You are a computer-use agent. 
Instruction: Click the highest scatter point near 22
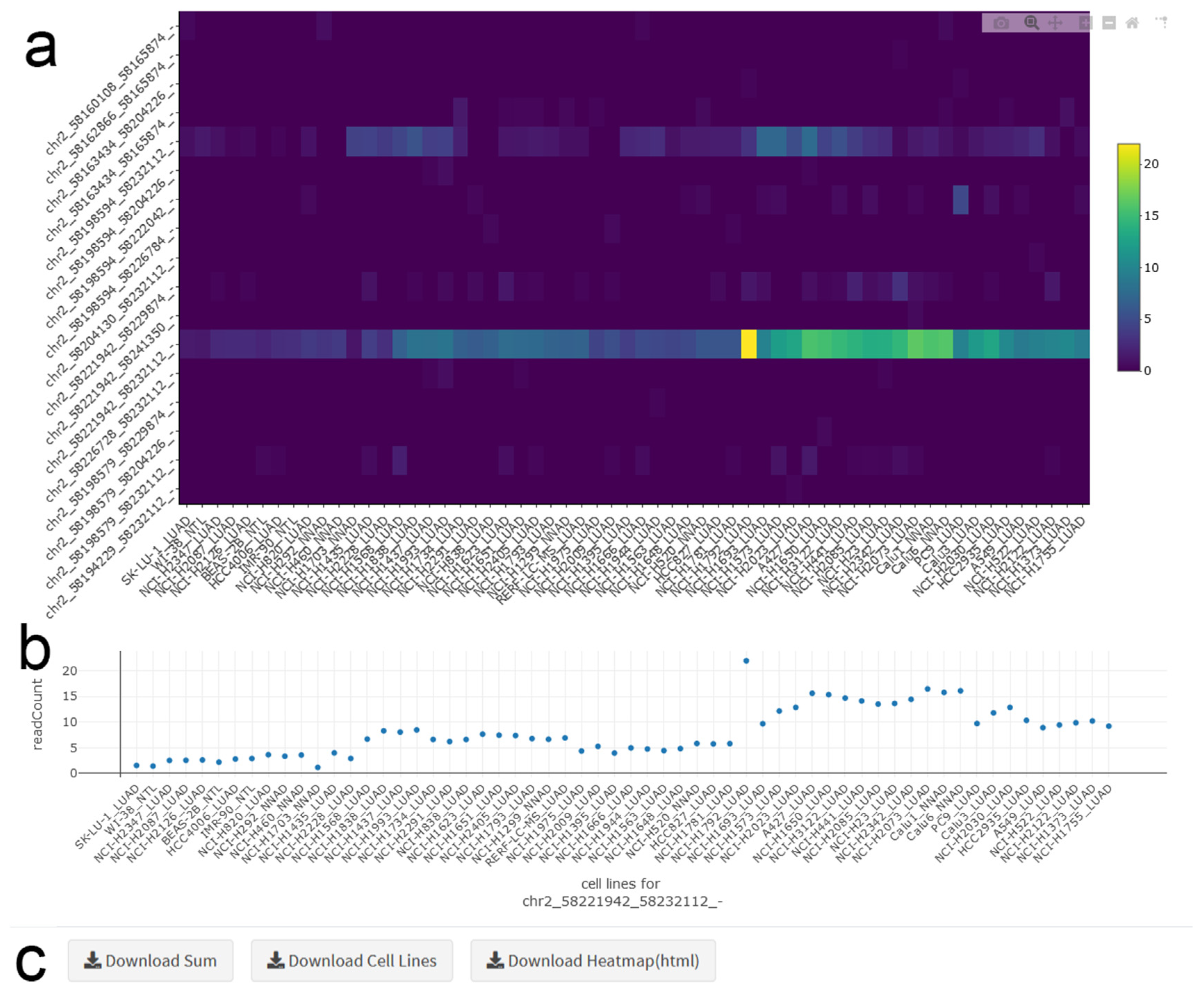point(746,661)
